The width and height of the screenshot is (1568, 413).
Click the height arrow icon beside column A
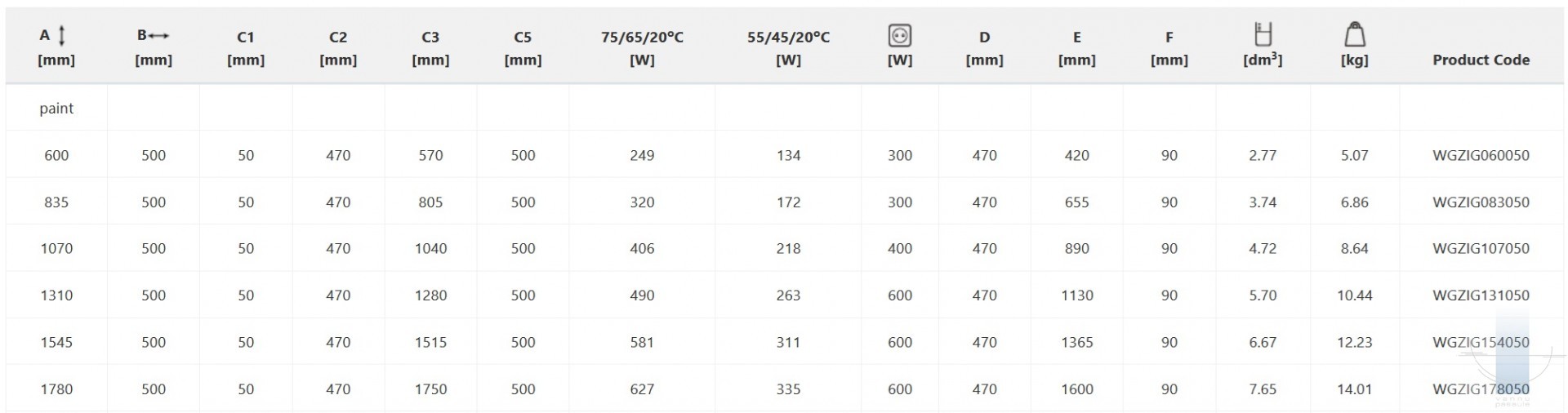(x=62, y=35)
